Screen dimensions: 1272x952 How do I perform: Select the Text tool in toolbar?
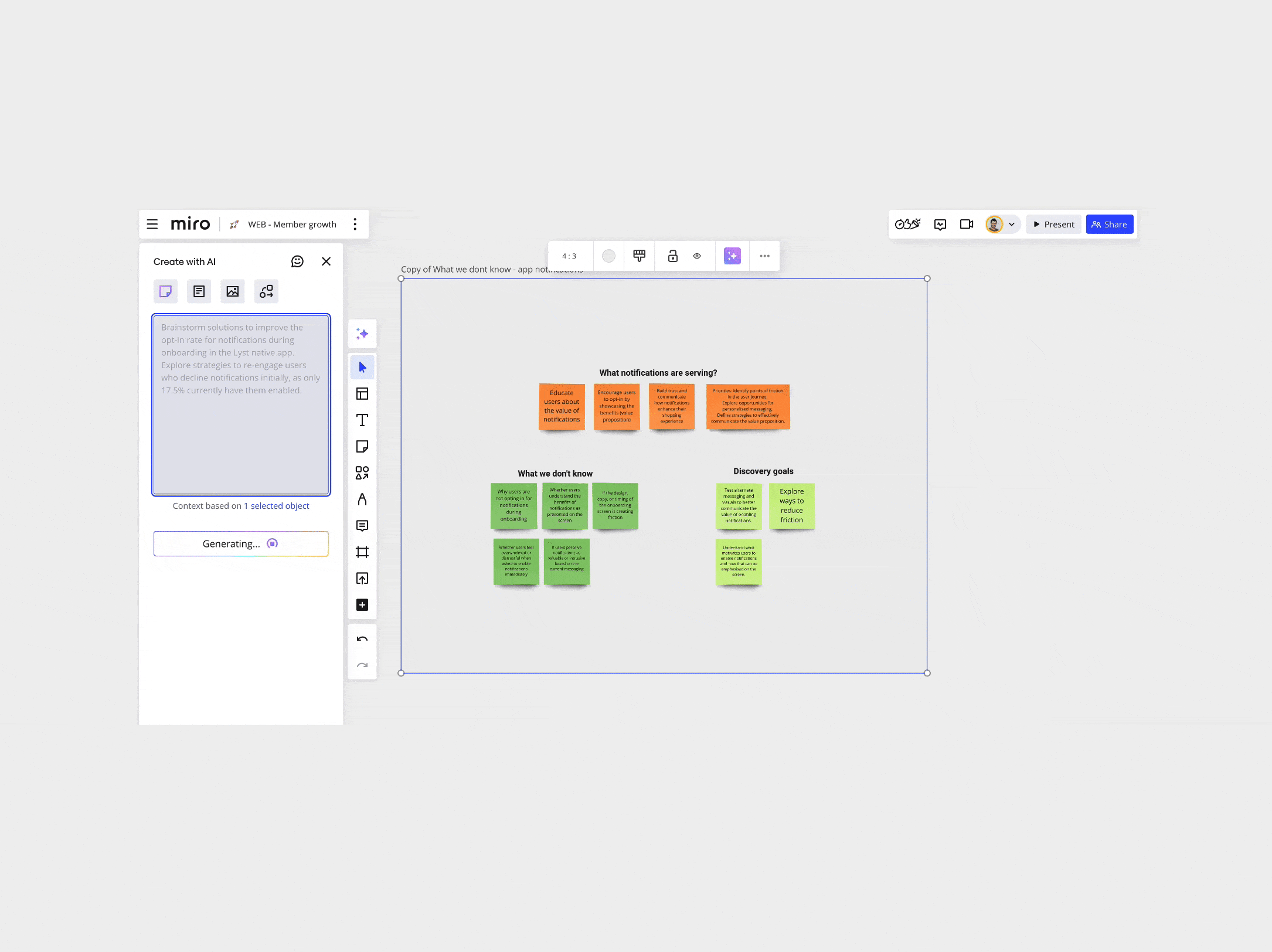point(362,420)
